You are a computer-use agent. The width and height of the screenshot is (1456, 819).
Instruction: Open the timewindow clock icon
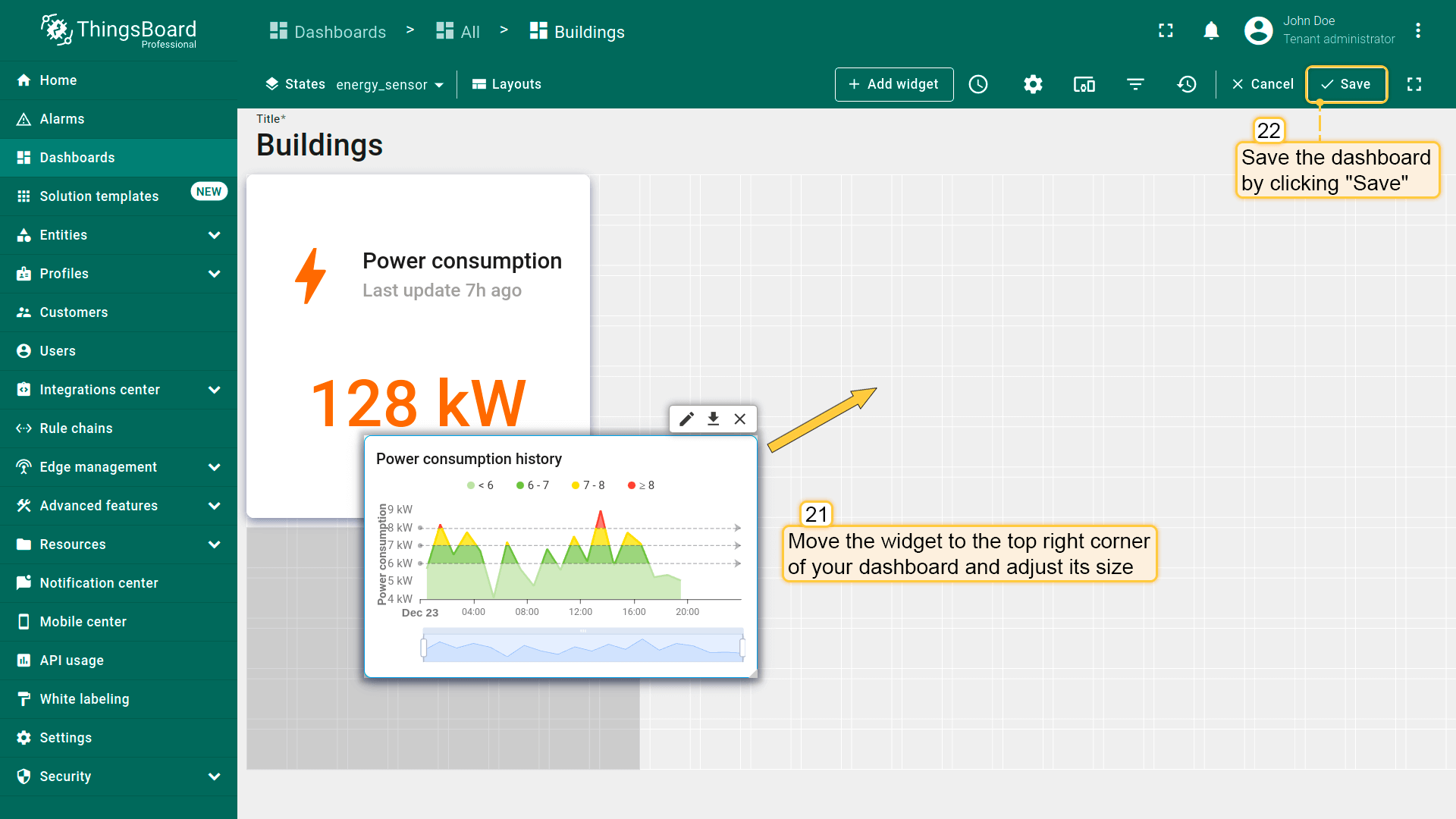point(978,84)
